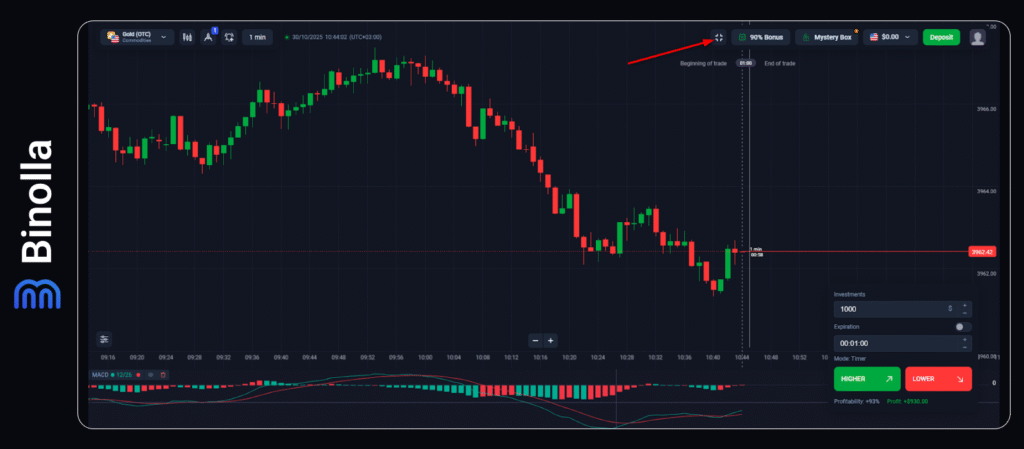
Task: Toggle the Expiration mode switch
Action: click(x=962, y=327)
